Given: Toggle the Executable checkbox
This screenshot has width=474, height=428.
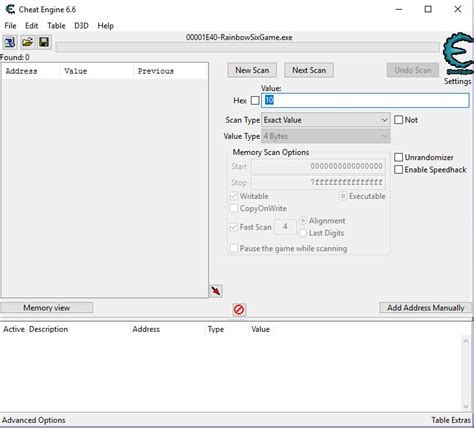Looking at the screenshot, I should 343,196.
